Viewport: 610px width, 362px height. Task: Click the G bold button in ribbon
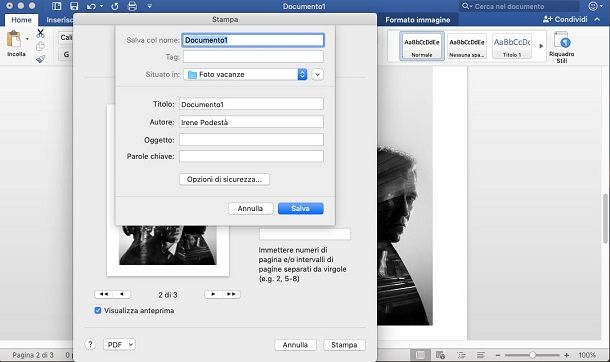[x=66, y=54]
